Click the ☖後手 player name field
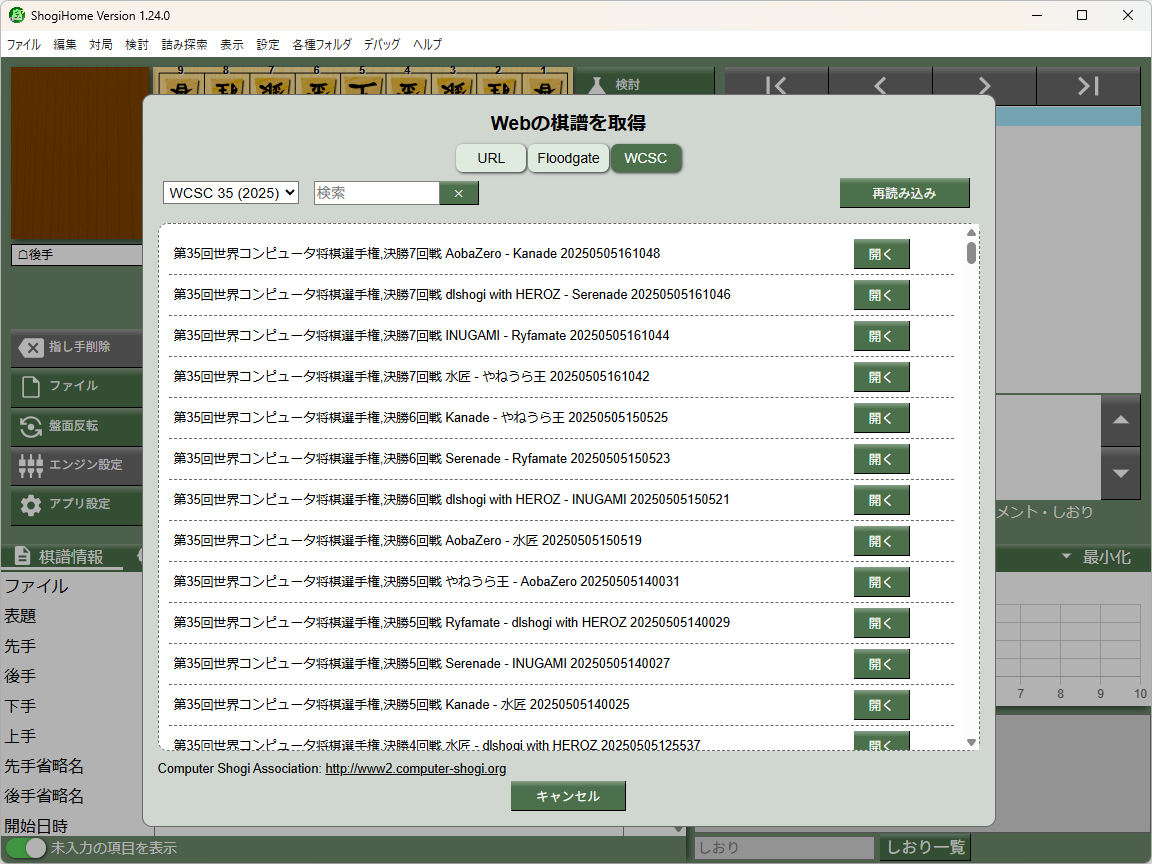 click(77, 255)
